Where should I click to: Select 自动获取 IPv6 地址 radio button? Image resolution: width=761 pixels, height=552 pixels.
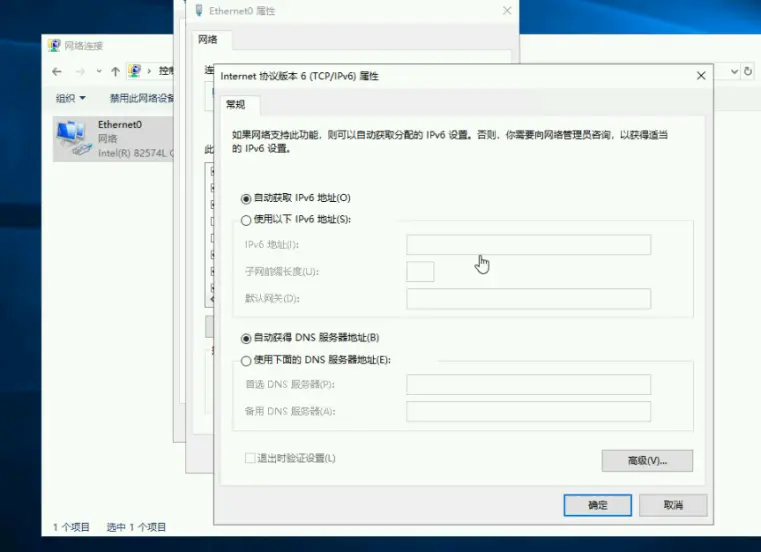[x=246, y=198]
